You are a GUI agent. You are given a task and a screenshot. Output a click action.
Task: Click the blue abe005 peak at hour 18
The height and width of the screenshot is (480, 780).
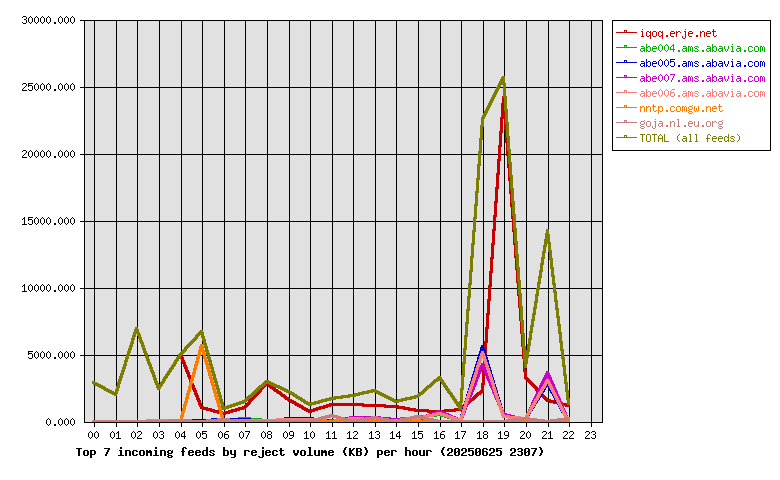click(x=483, y=347)
